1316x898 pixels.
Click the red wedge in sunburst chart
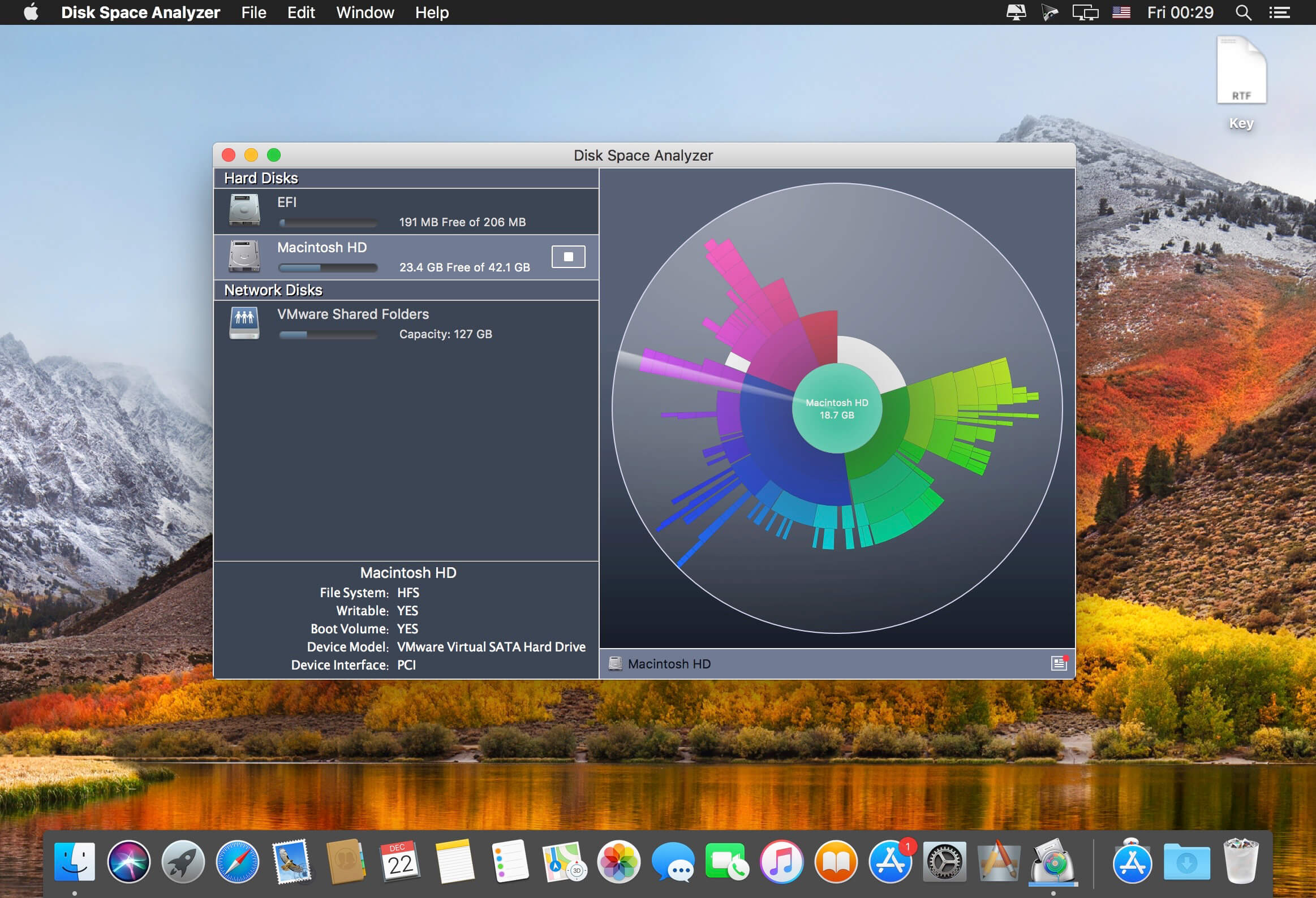822,336
